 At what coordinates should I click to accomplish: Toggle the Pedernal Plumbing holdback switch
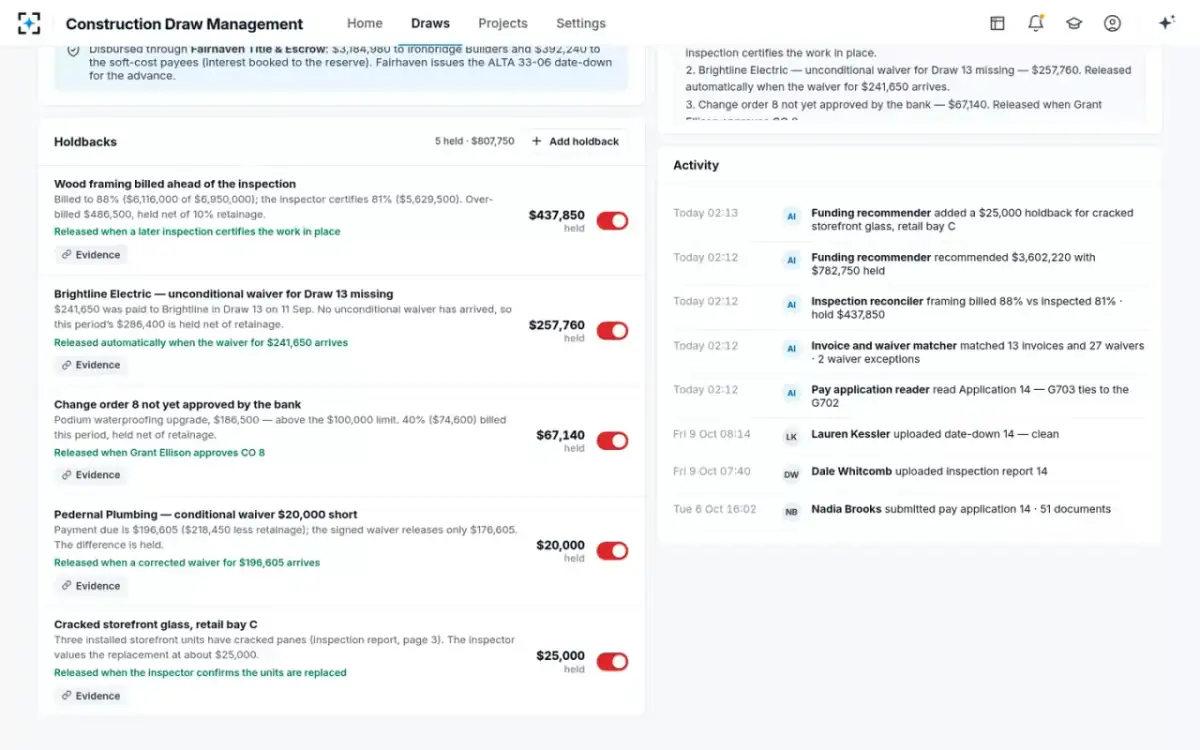tap(612, 550)
